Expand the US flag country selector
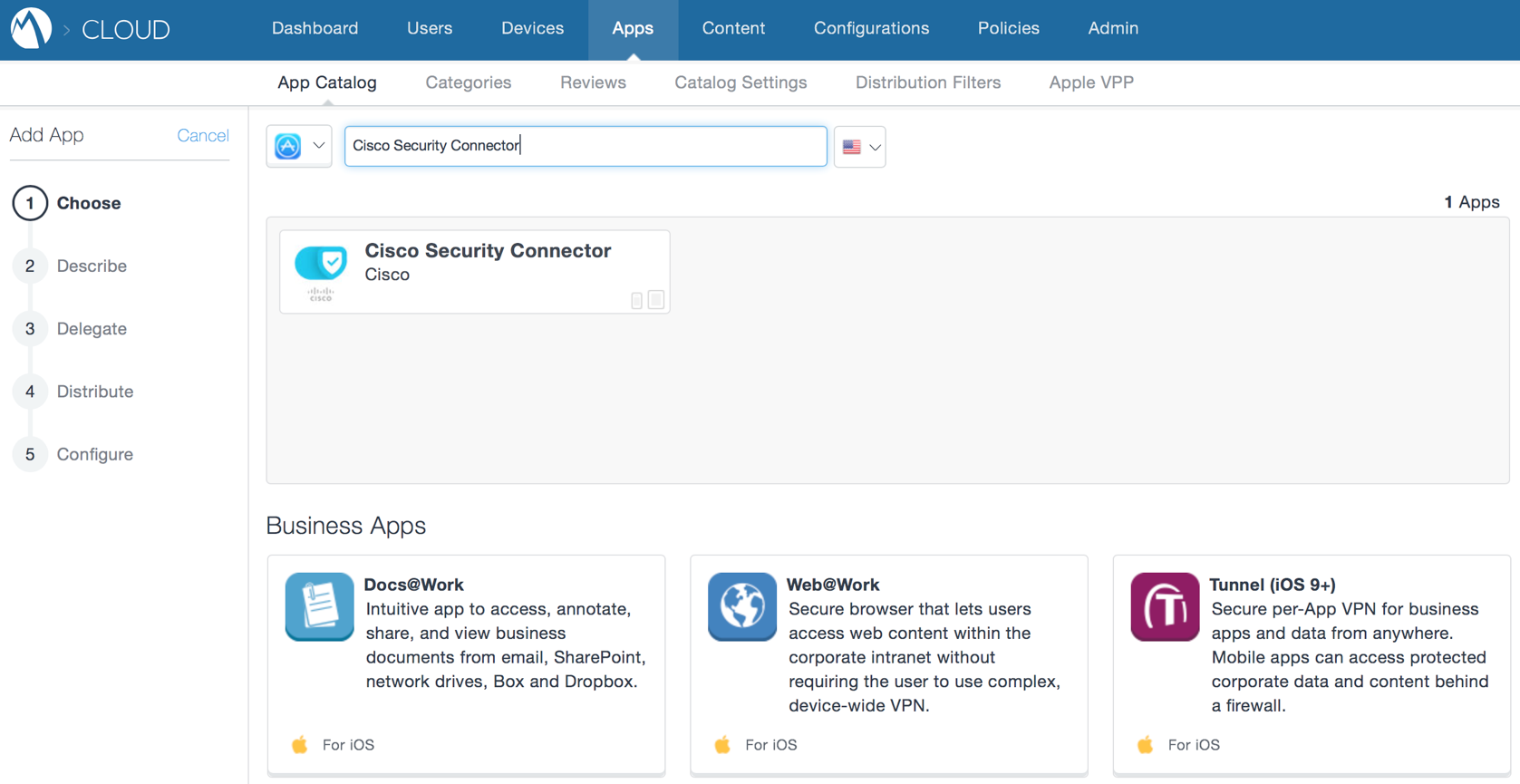This screenshot has height=784, width=1520. pos(860,147)
